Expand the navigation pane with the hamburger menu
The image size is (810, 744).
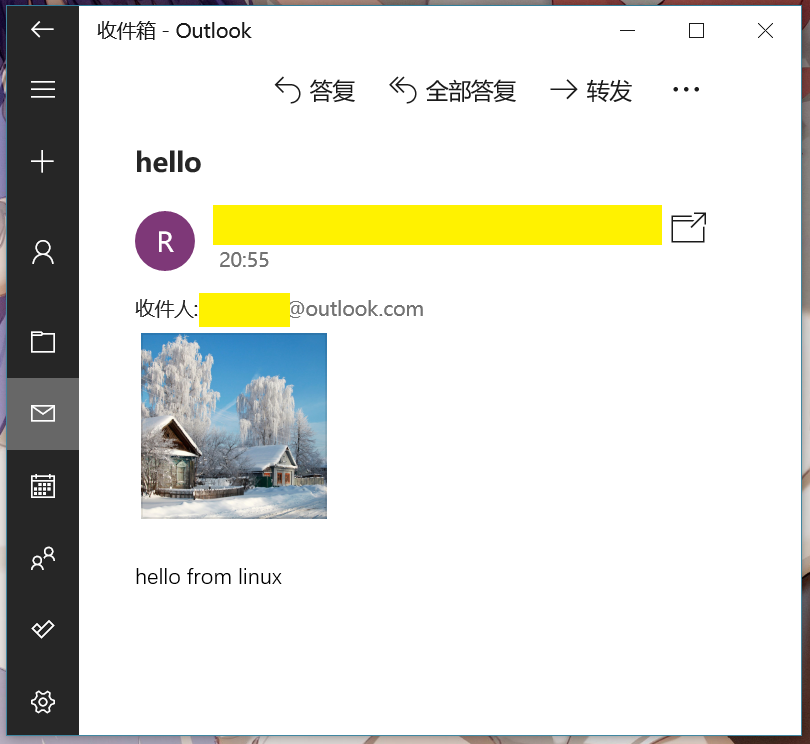42,88
